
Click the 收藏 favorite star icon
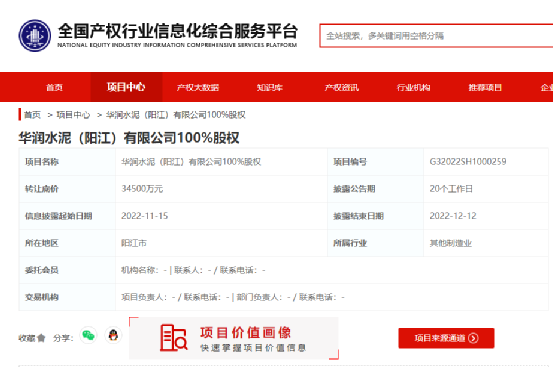(x=41, y=338)
